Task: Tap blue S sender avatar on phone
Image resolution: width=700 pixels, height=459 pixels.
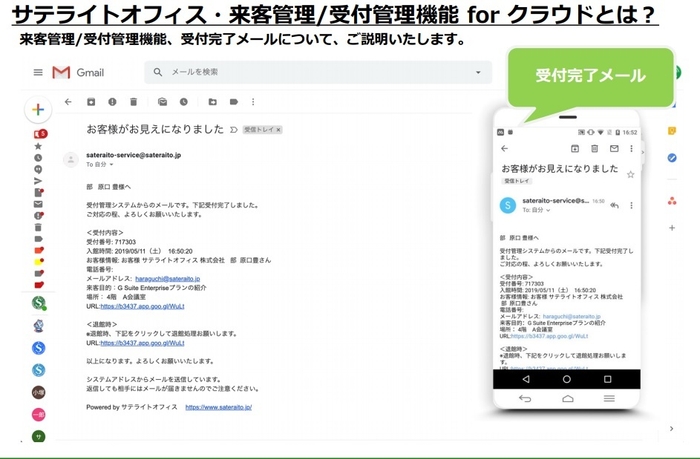Action: (x=508, y=205)
